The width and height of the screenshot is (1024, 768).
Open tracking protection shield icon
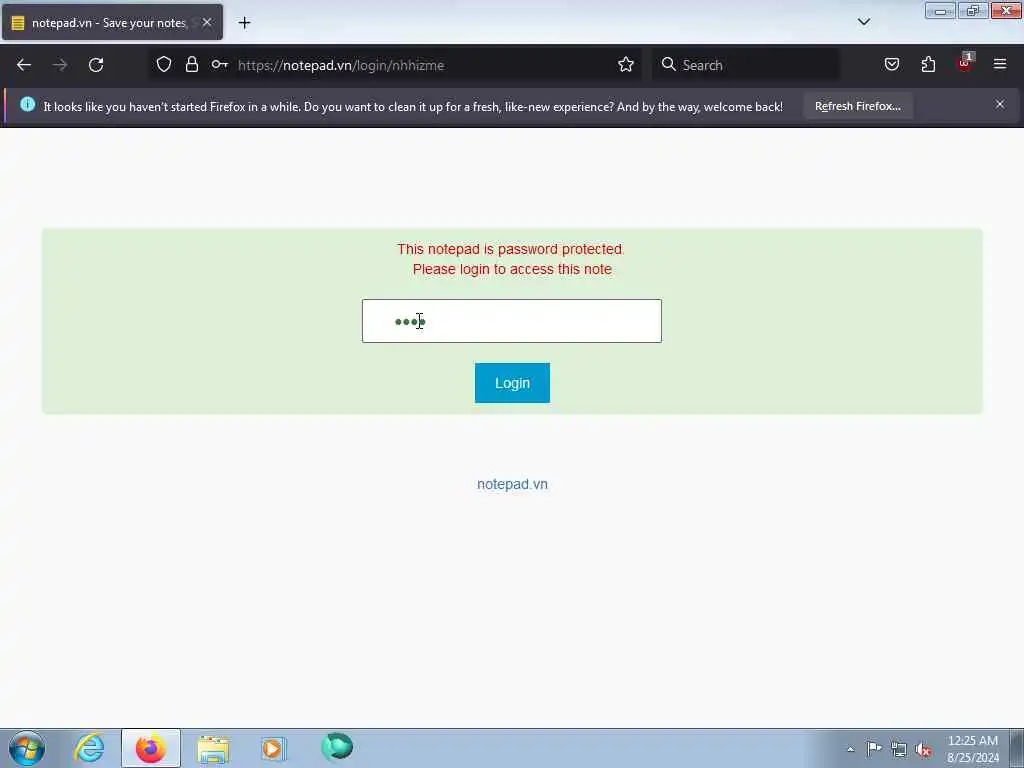[x=164, y=64]
